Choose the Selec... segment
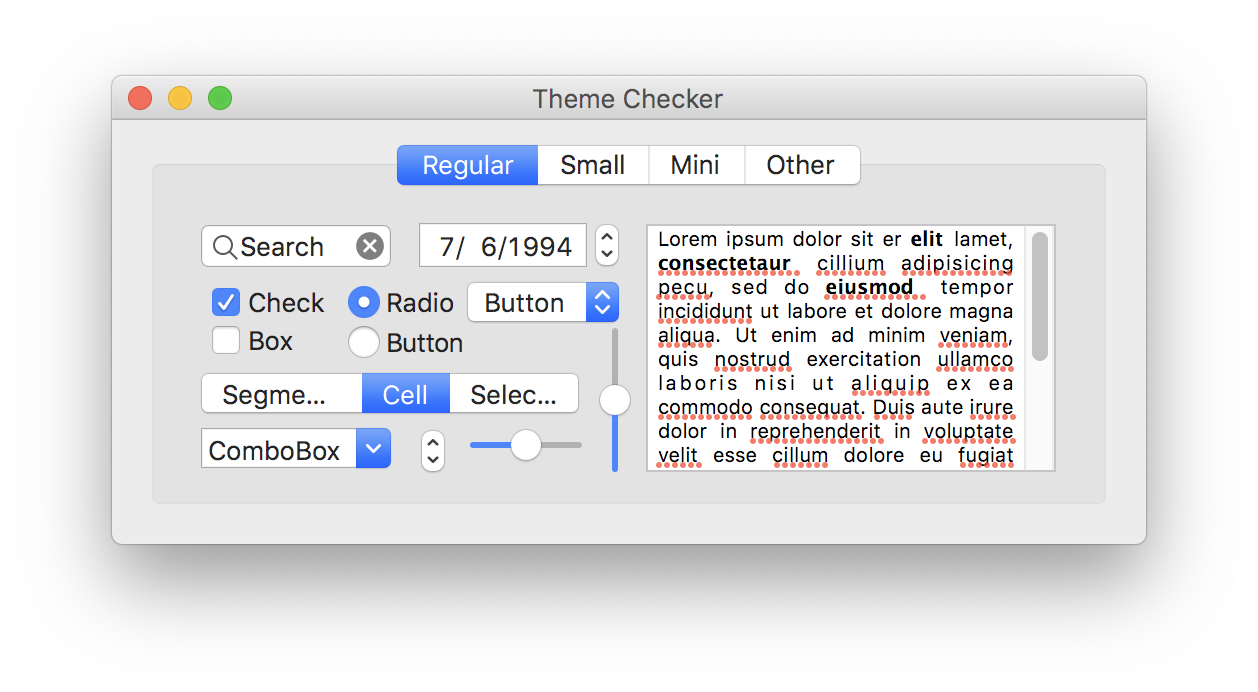The height and width of the screenshot is (692, 1258). pos(514,394)
